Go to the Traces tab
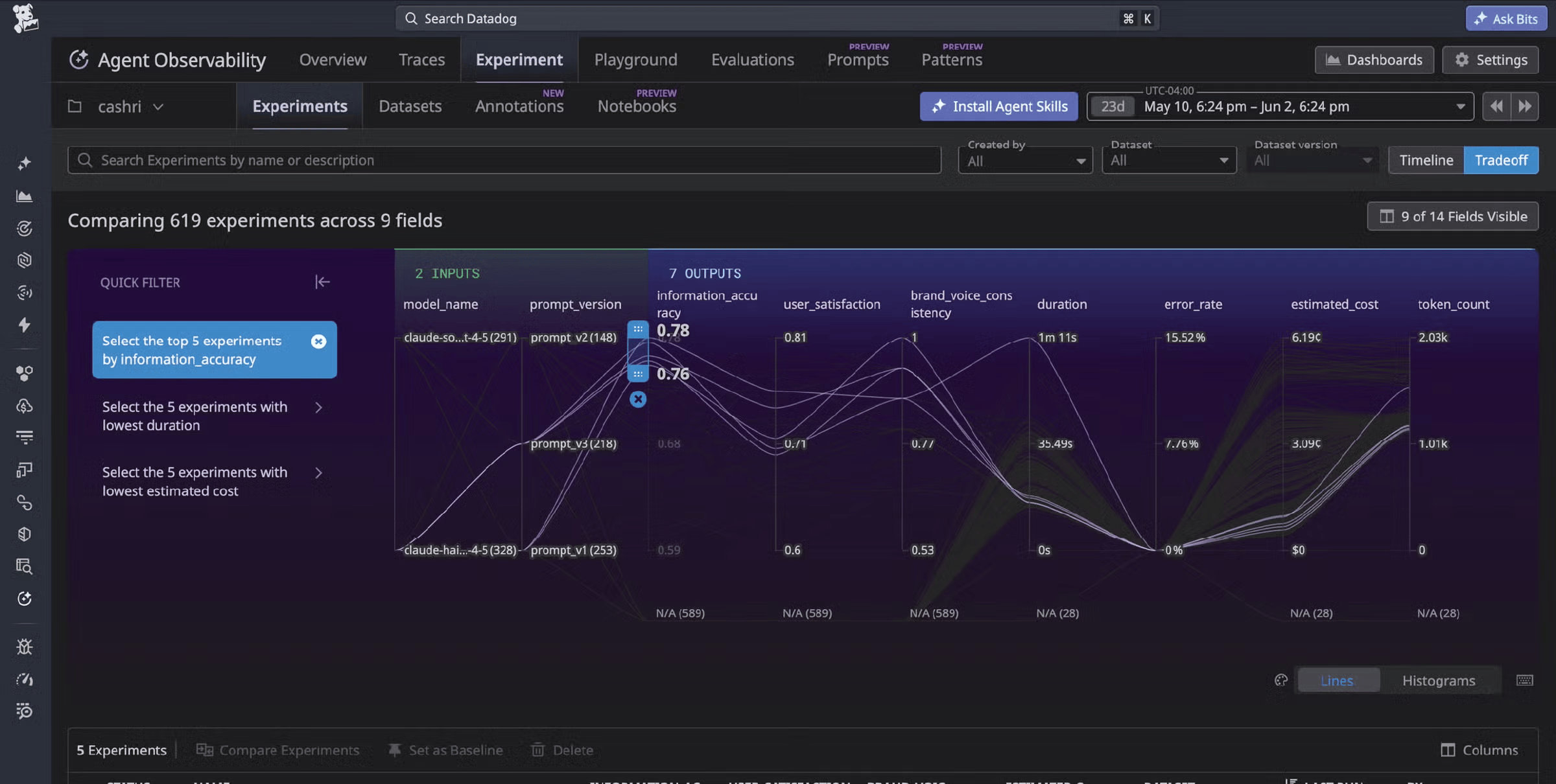This screenshot has height=784, width=1556. click(421, 60)
